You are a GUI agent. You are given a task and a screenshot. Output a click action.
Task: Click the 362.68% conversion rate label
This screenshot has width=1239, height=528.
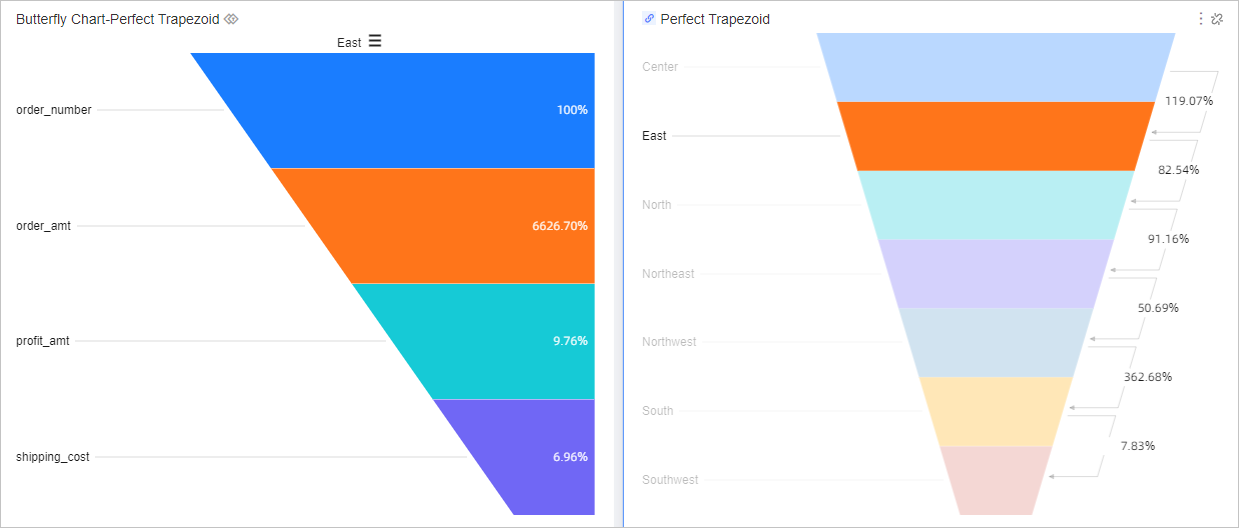point(1147,377)
